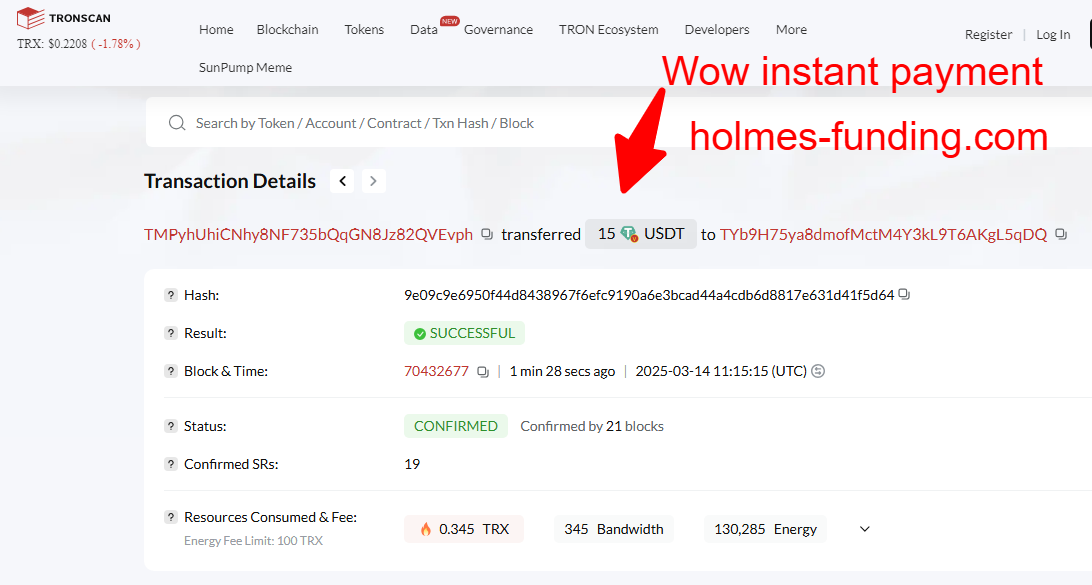Click the Confirmed SRs value 19
This screenshot has width=1092, height=585.
[412, 464]
